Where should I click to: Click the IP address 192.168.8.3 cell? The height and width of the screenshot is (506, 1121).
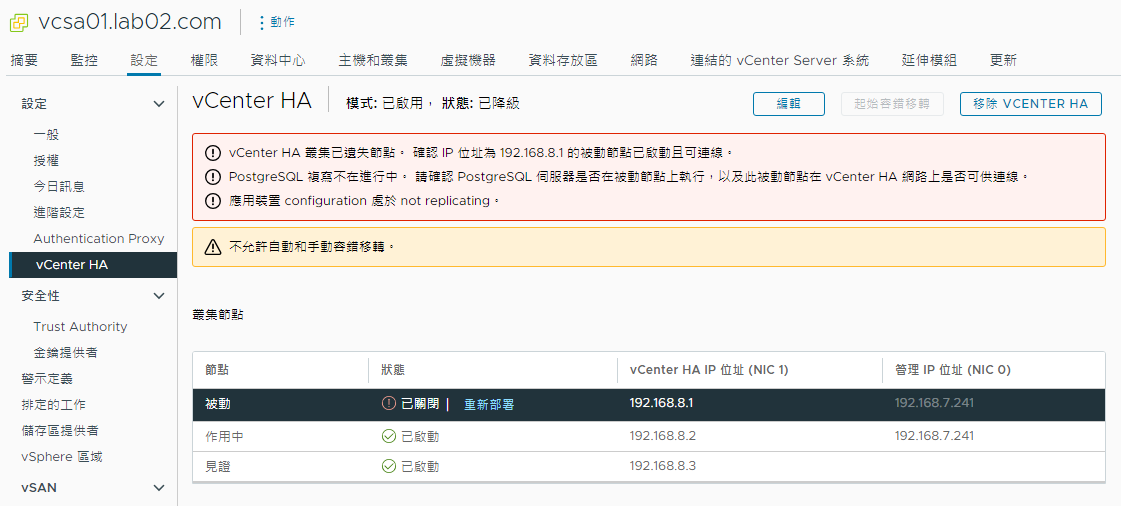coord(663,466)
